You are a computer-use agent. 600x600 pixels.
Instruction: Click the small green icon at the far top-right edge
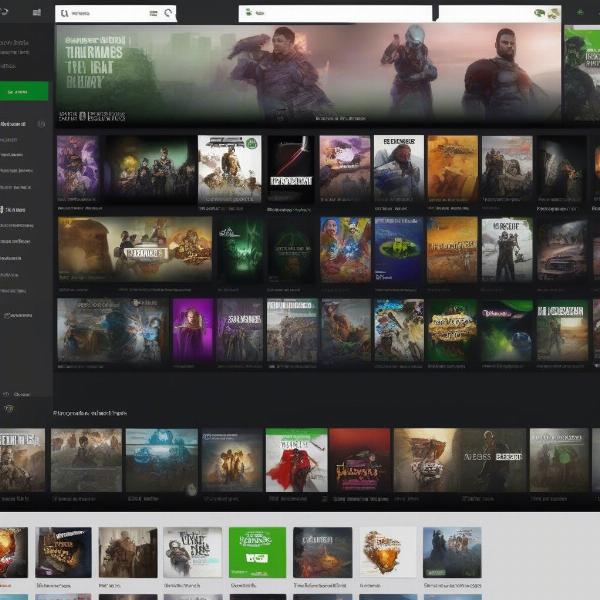580,12
